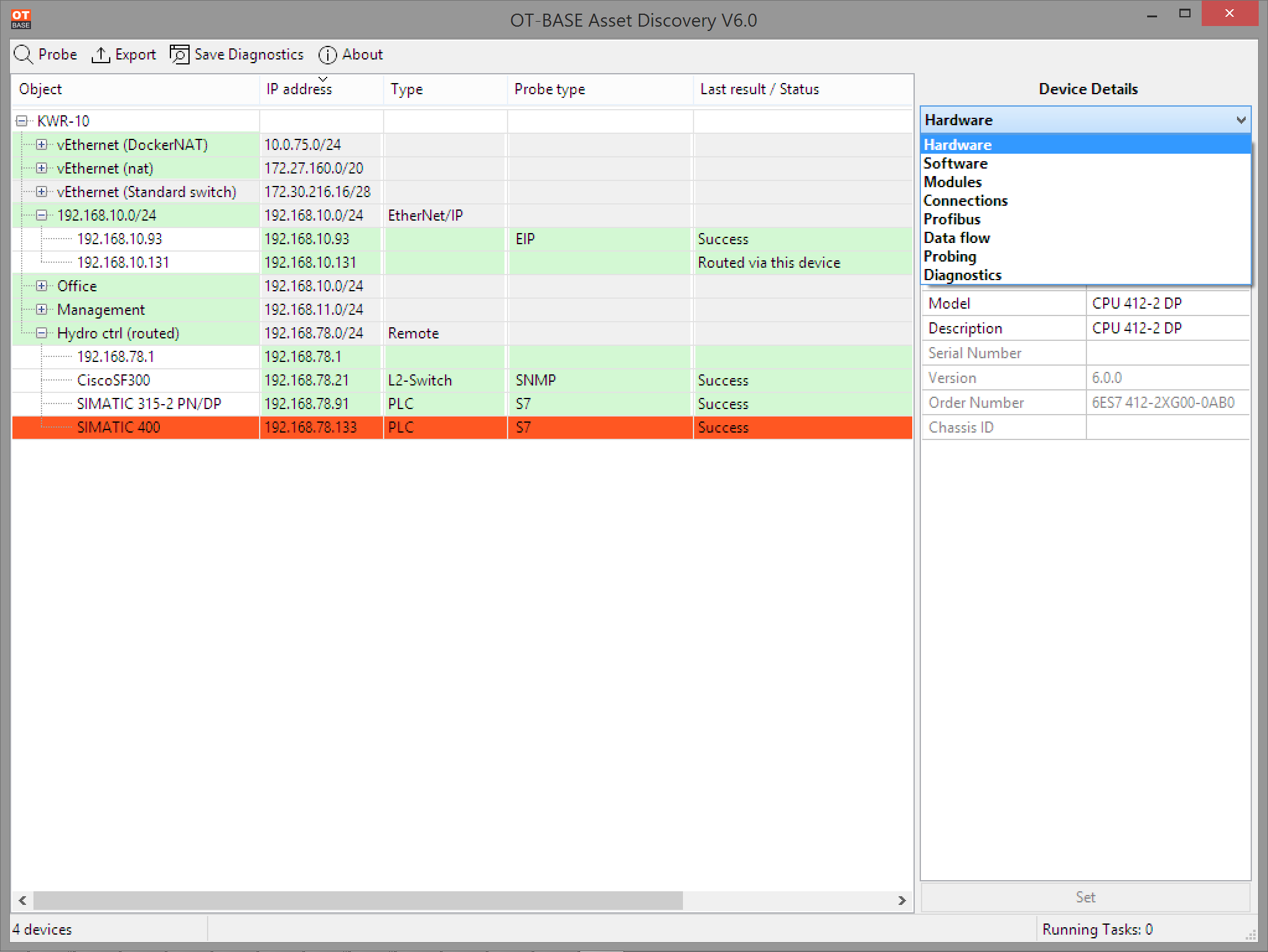The image size is (1268, 952).
Task: Collapse the 192.168.10.0/24 network node
Action: 42,215
